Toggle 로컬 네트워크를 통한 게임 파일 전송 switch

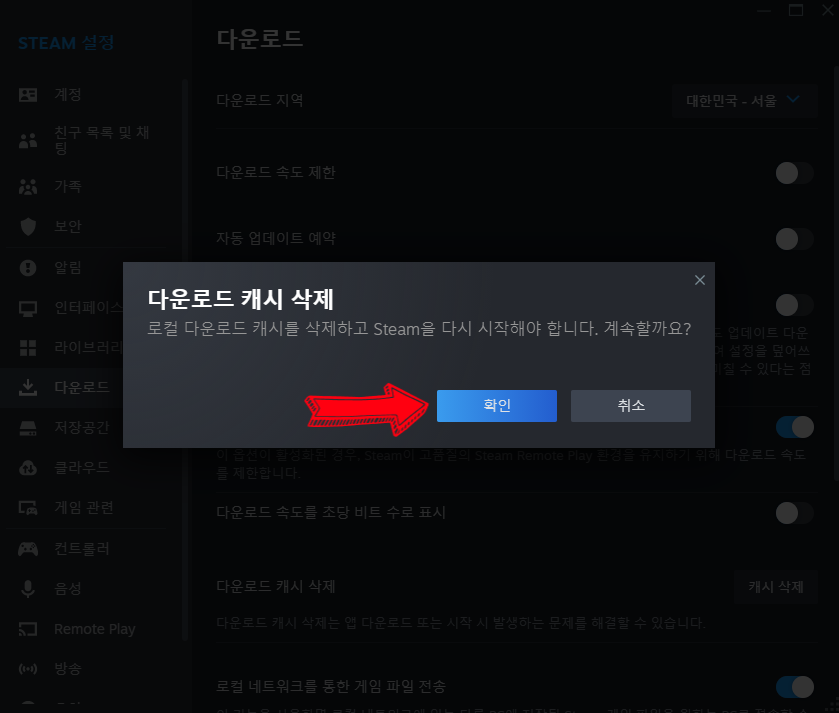point(795,687)
